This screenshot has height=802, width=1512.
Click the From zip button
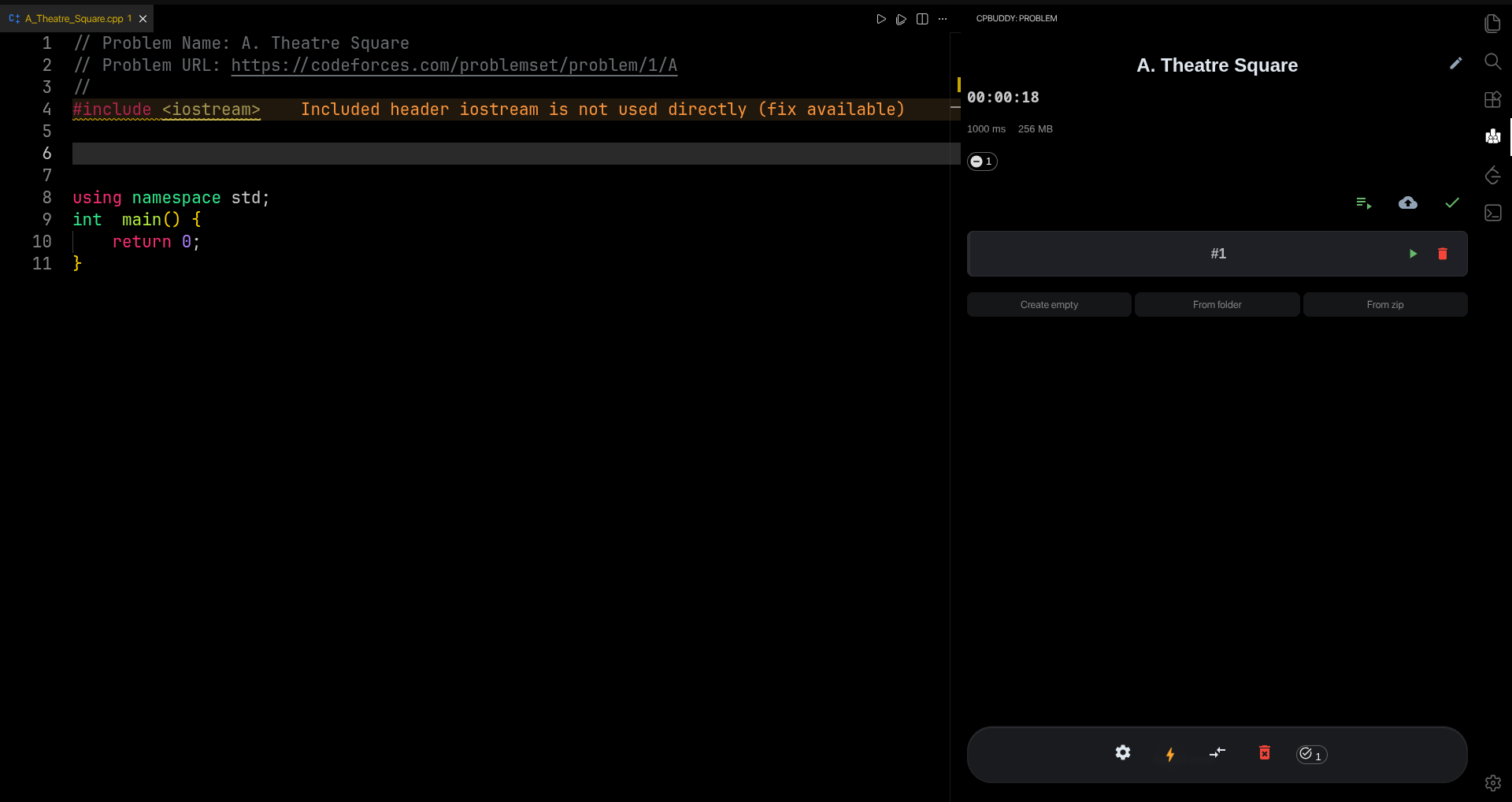1384,305
